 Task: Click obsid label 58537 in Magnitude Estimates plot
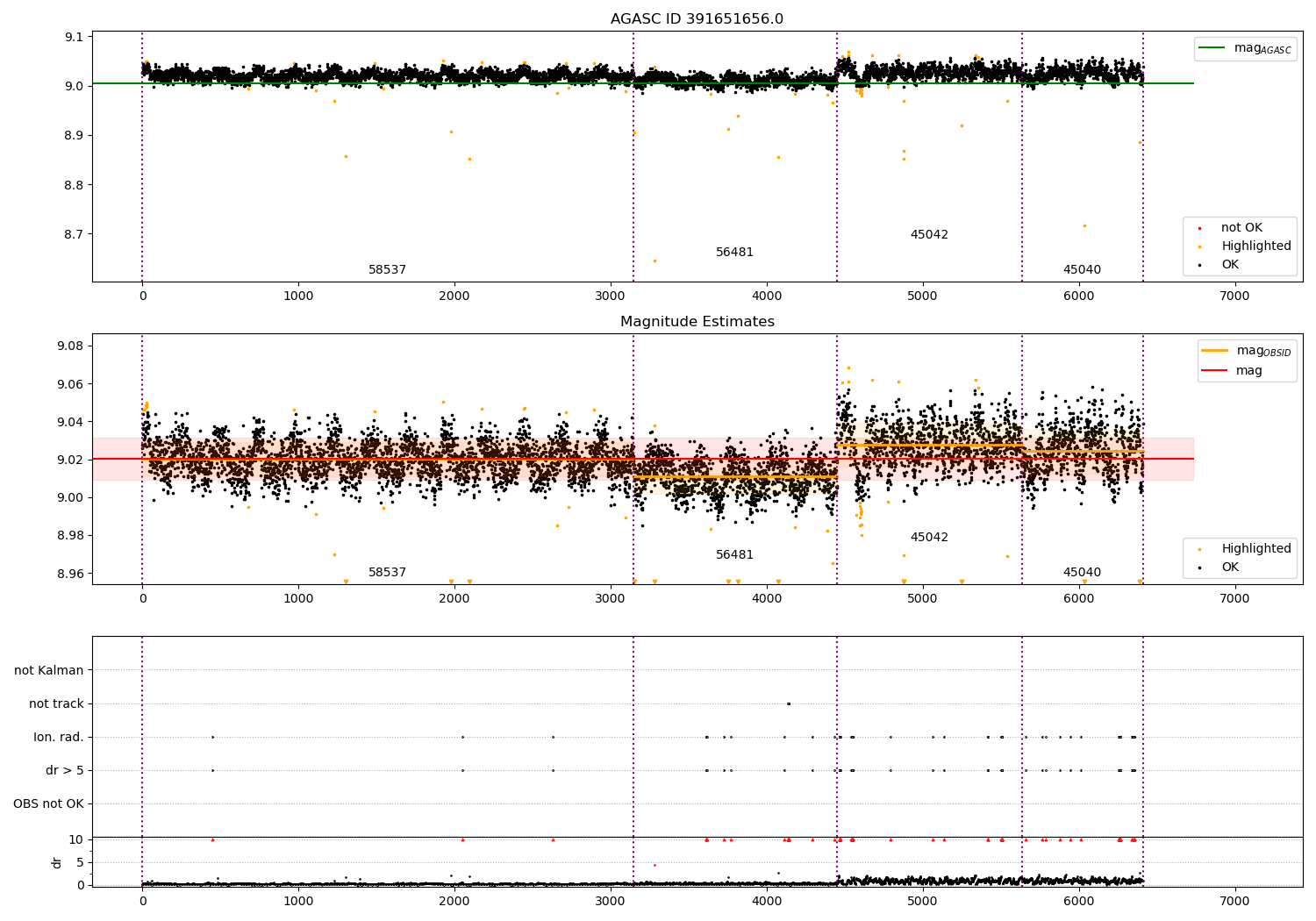387,573
